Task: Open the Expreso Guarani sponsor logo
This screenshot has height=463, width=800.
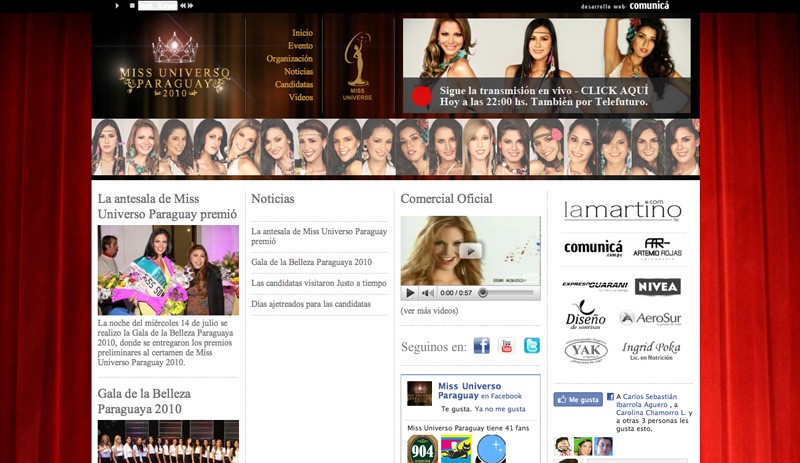Action: coord(595,286)
